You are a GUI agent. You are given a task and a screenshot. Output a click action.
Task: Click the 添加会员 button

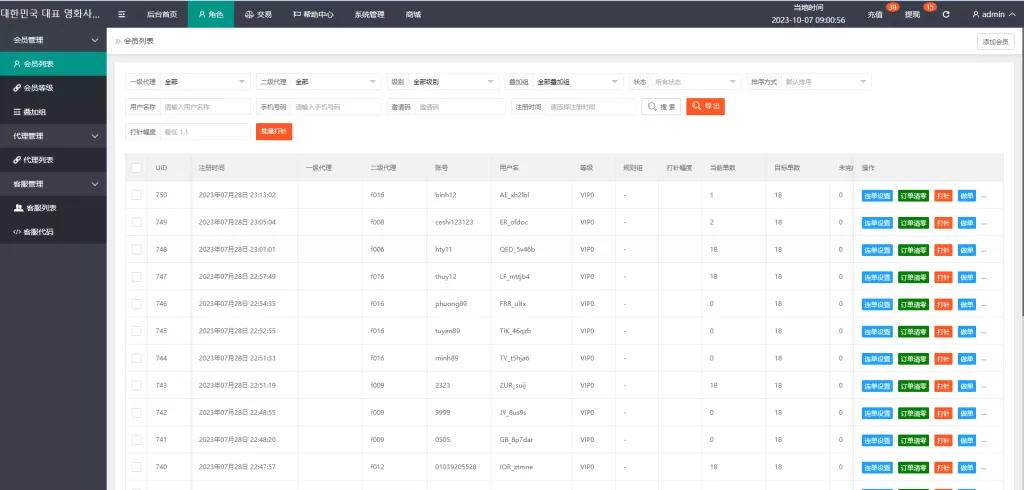tap(996, 41)
